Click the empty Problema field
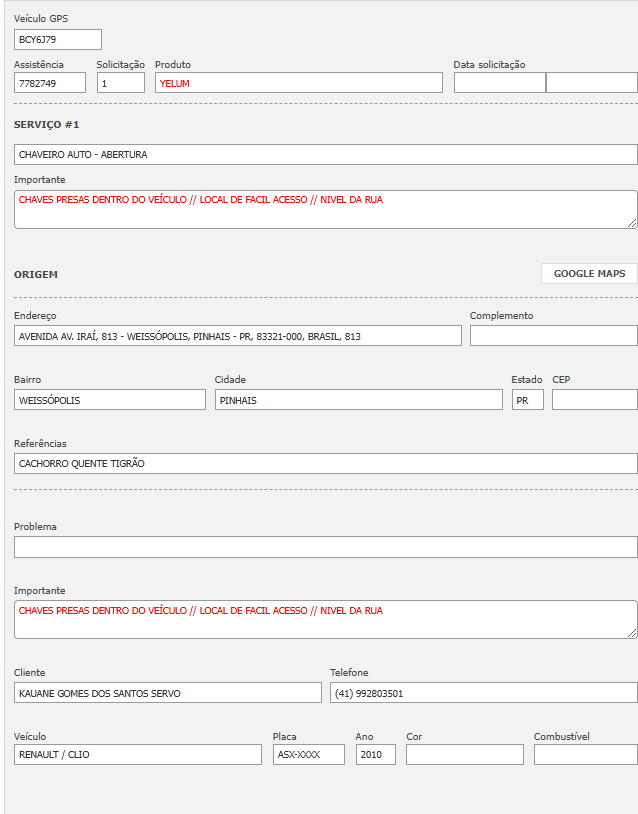The image size is (638, 814). pos(325,547)
